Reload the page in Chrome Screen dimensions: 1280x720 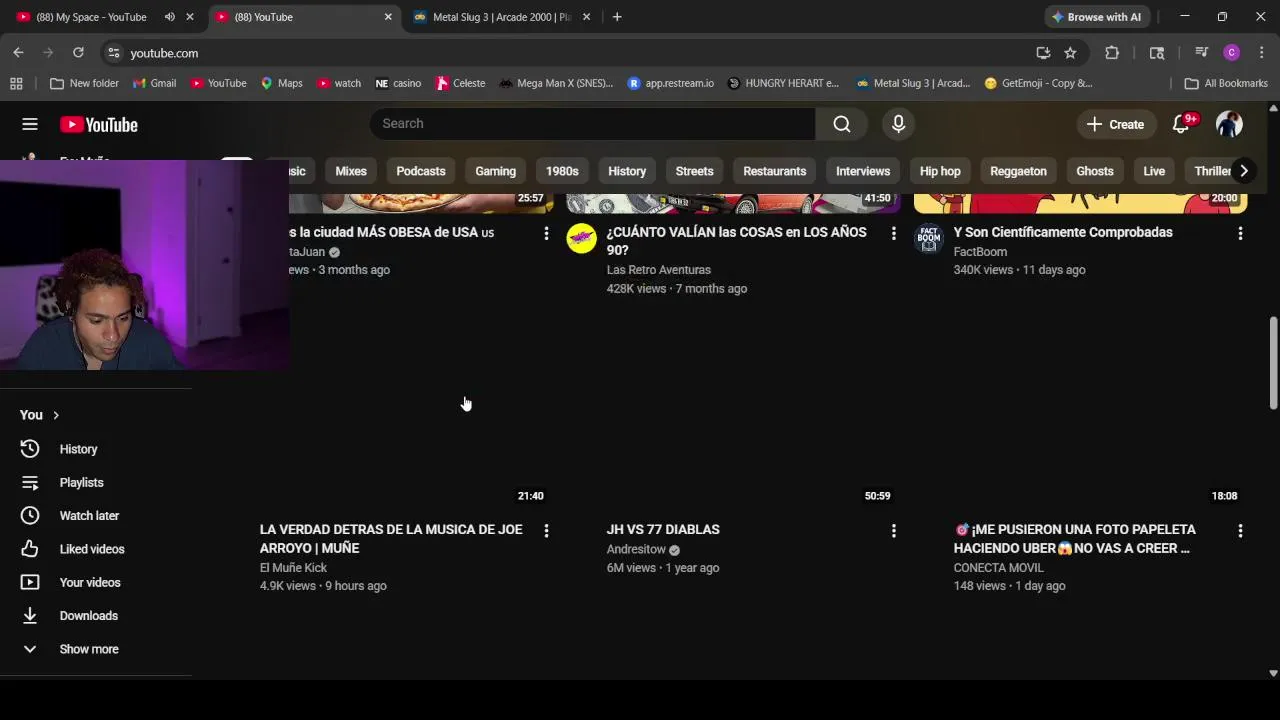(78, 52)
